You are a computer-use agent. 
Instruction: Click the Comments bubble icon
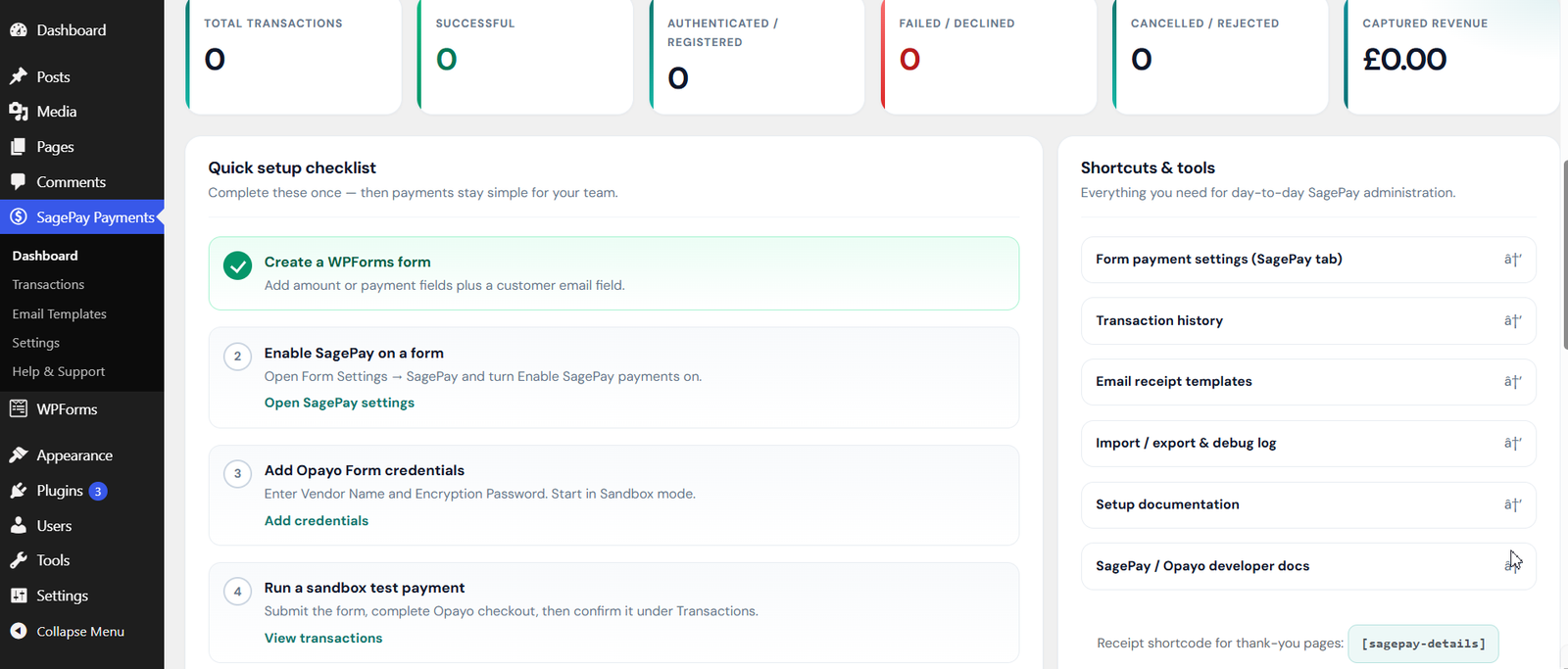[x=19, y=182]
